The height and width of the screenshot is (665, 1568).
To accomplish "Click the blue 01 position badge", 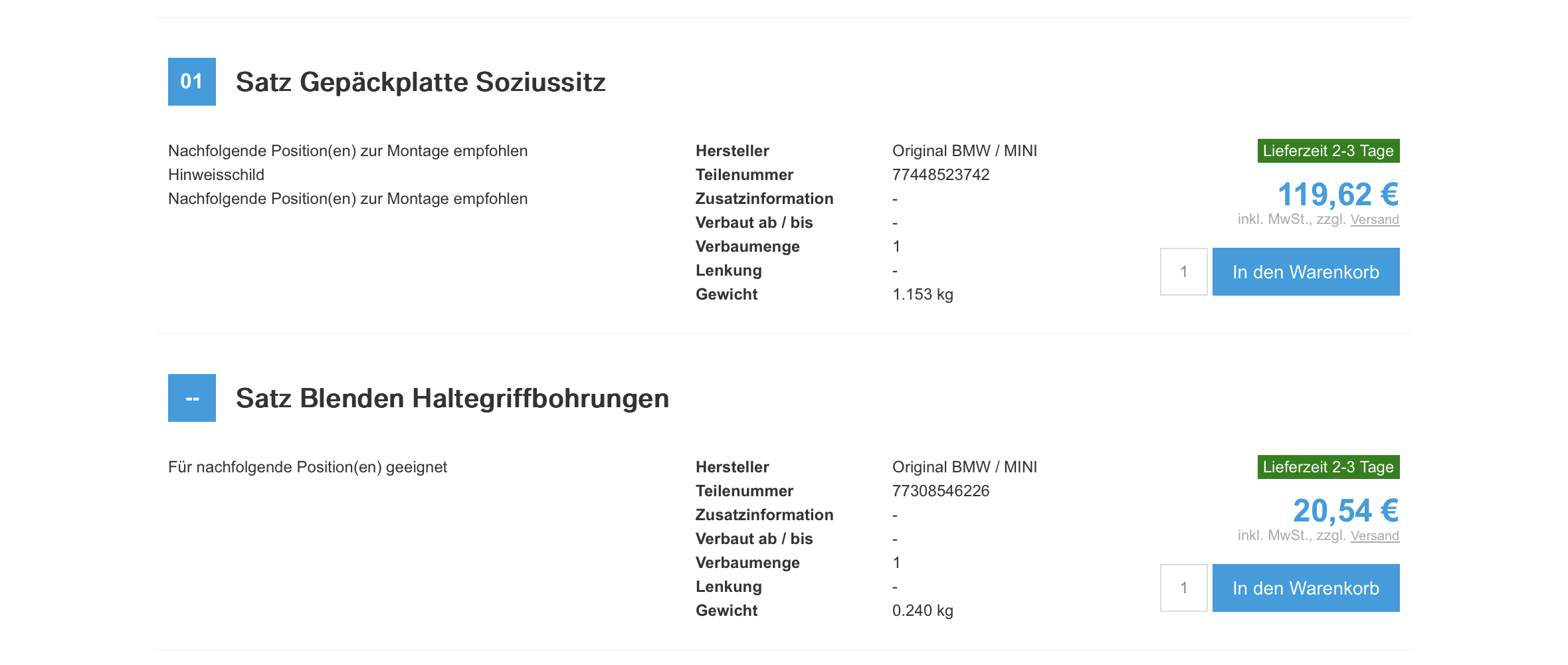I will point(191,82).
